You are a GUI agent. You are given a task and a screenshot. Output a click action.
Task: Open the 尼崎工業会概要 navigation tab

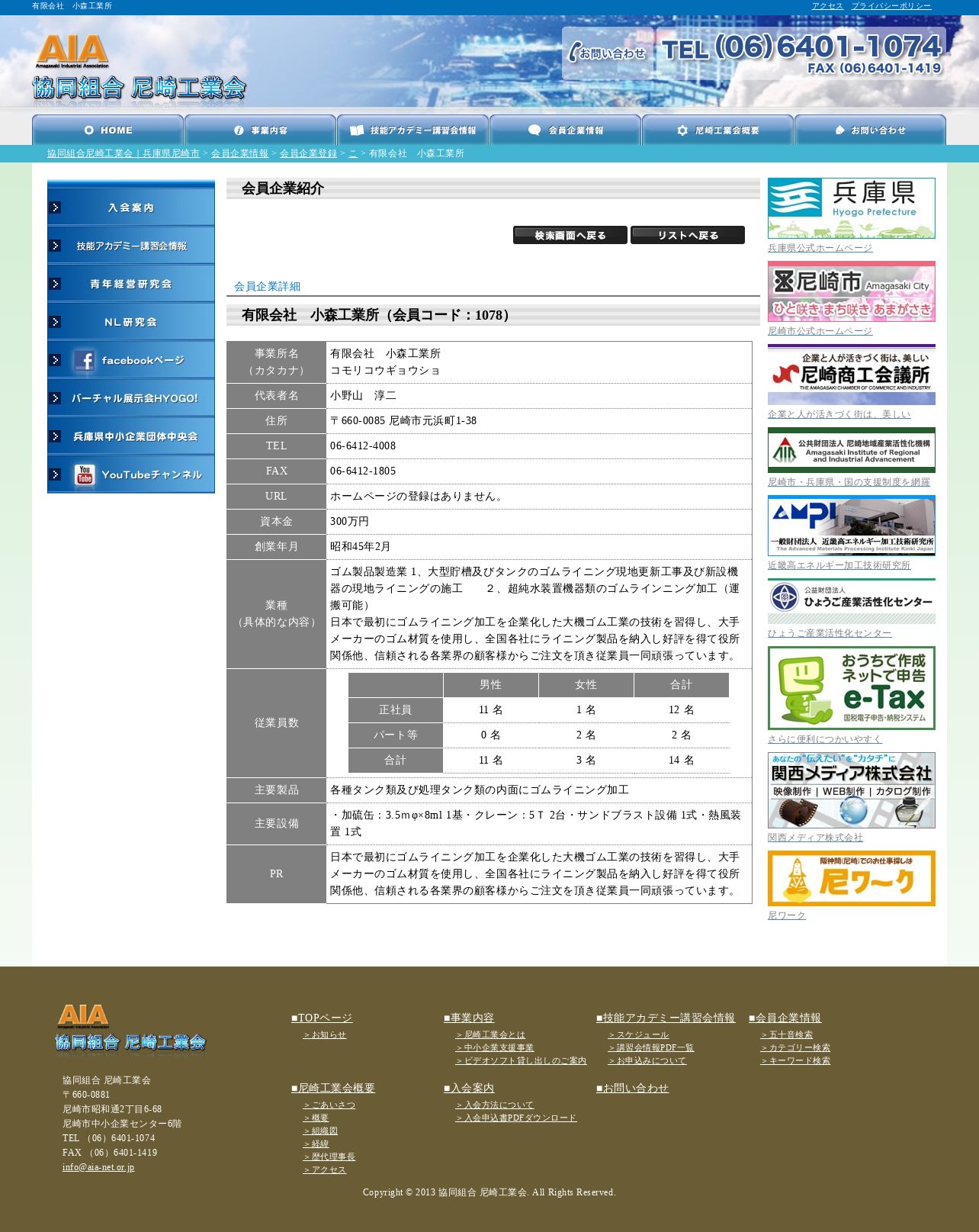tap(717, 130)
